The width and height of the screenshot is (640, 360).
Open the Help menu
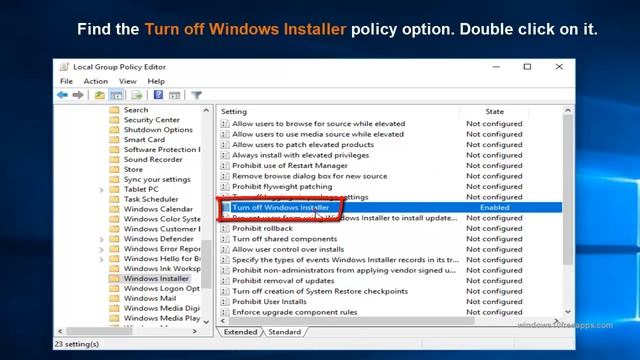pyautogui.click(x=156, y=81)
